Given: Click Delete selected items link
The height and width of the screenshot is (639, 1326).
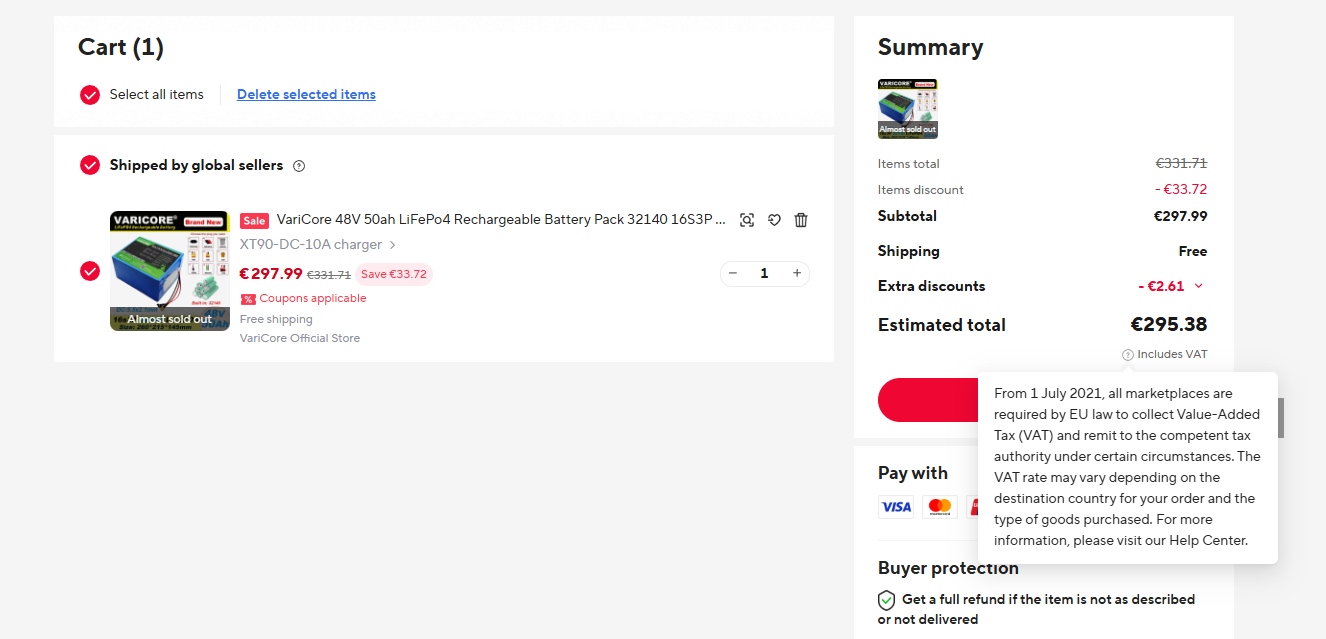Looking at the screenshot, I should (306, 95).
